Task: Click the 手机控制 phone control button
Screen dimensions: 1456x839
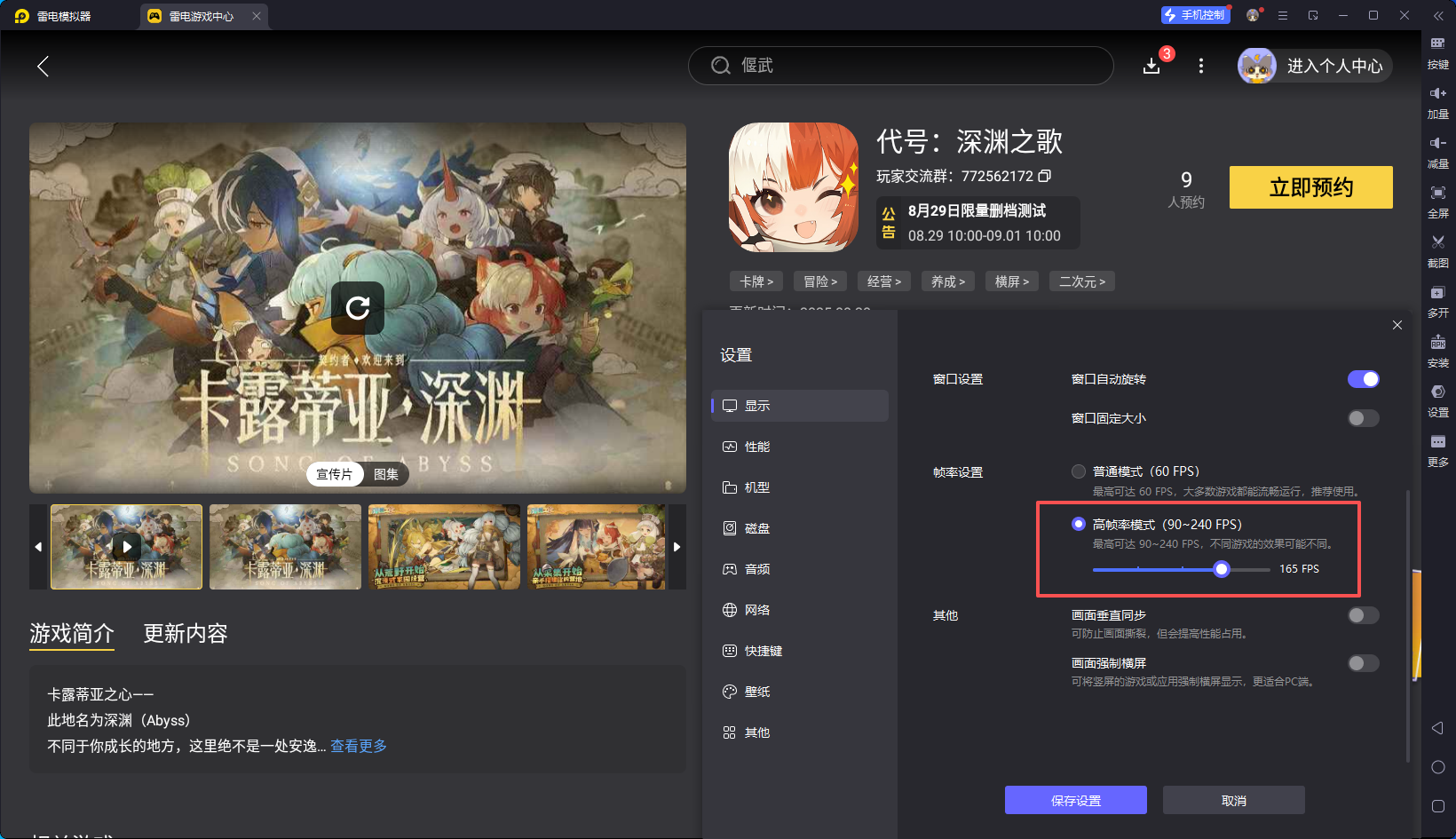Action: [x=1195, y=15]
